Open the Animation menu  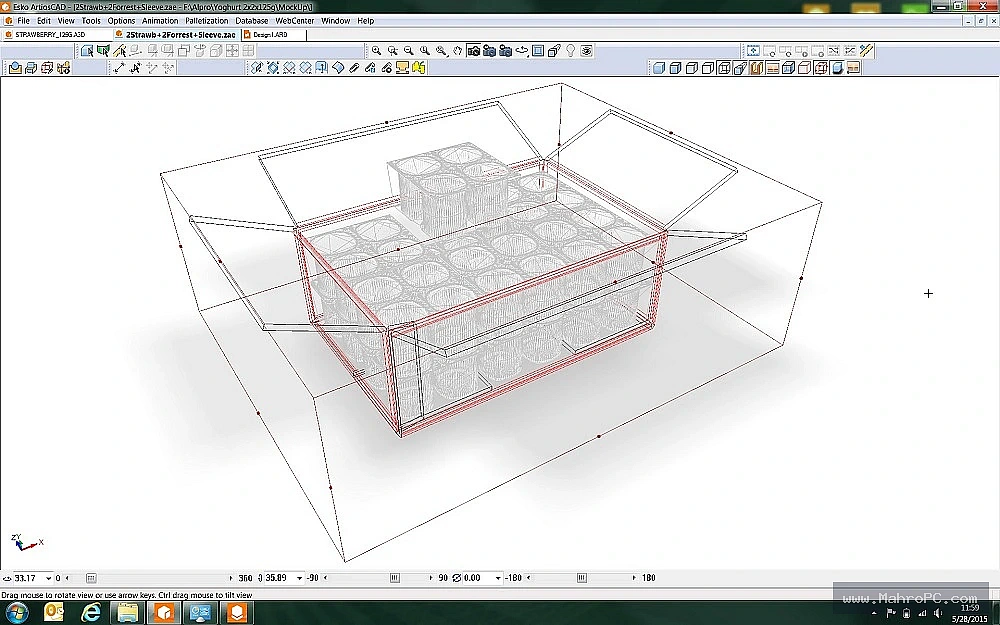coord(159,20)
